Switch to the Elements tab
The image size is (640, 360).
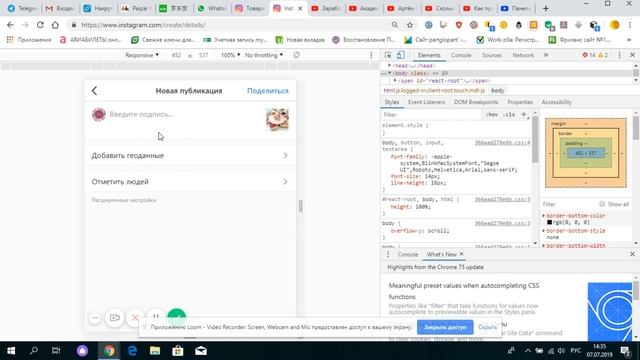pyautogui.click(x=429, y=55)
